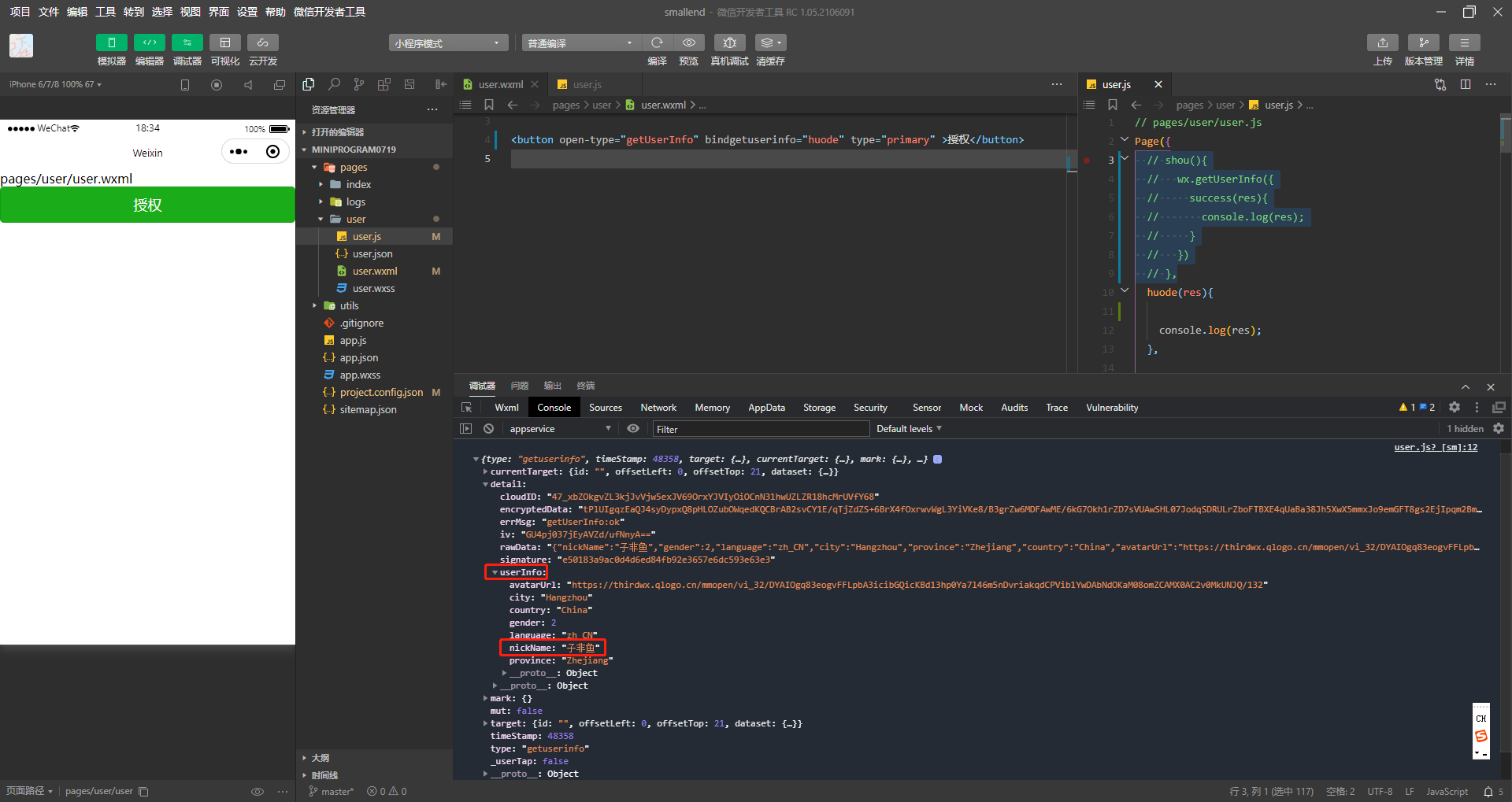Click the simulator rotate device icon

(x=185, y=85)
